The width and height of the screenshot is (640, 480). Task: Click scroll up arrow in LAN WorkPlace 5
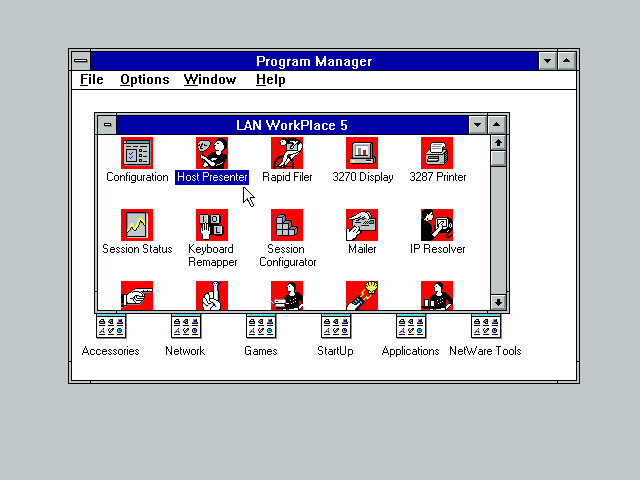pyautogui.click(x=498, y=143)
